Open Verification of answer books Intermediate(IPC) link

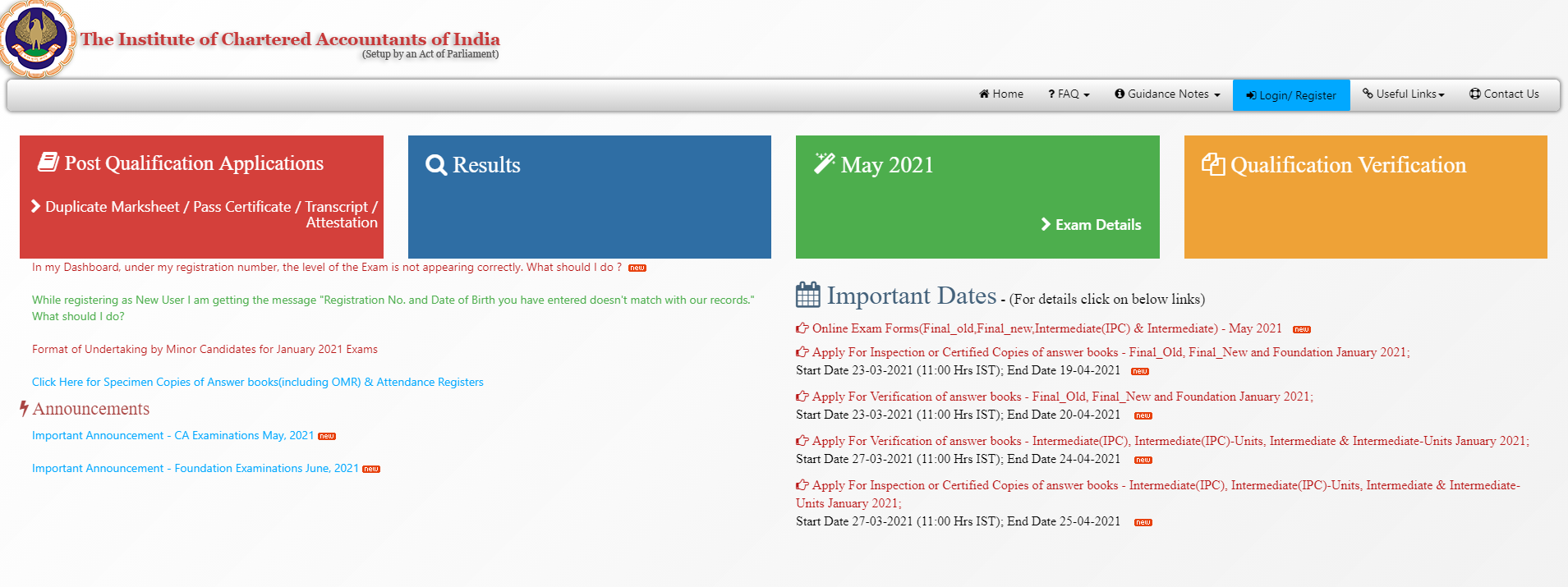coord(1170,441)
